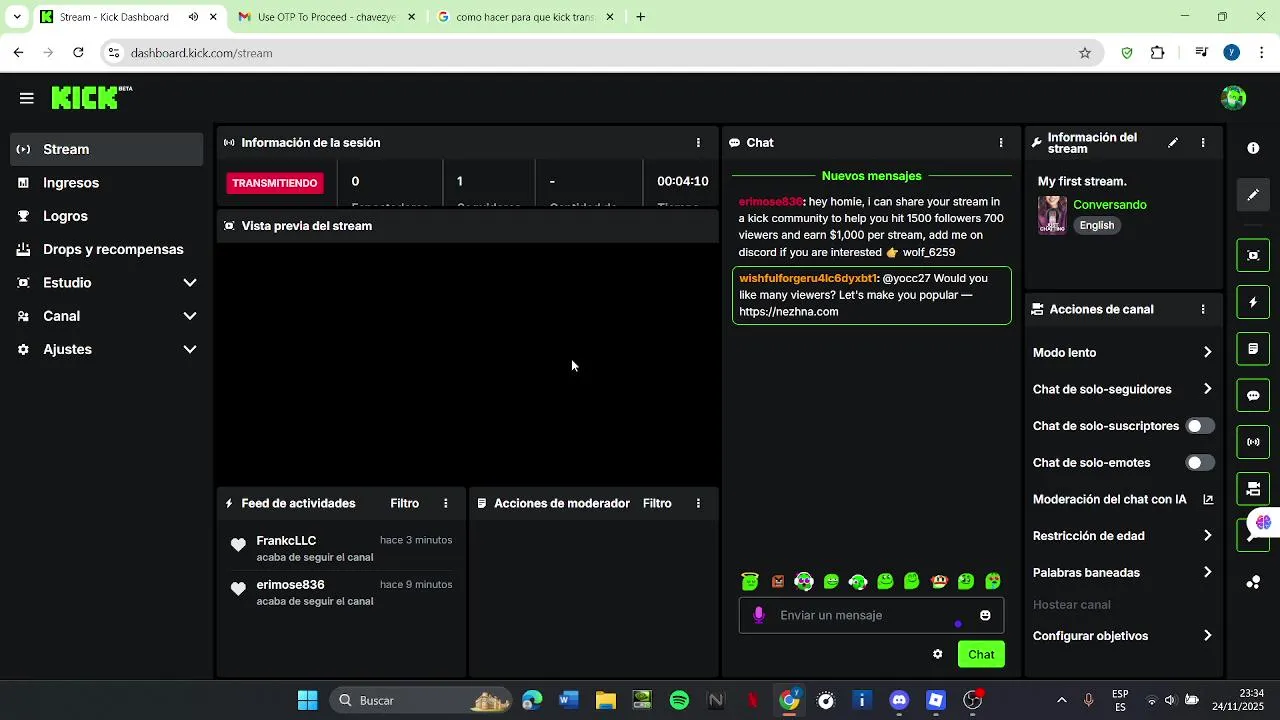Toggle the lightning activity feed widget icon
Viewport: 1280px width, 720px height.
[1253, 302]
